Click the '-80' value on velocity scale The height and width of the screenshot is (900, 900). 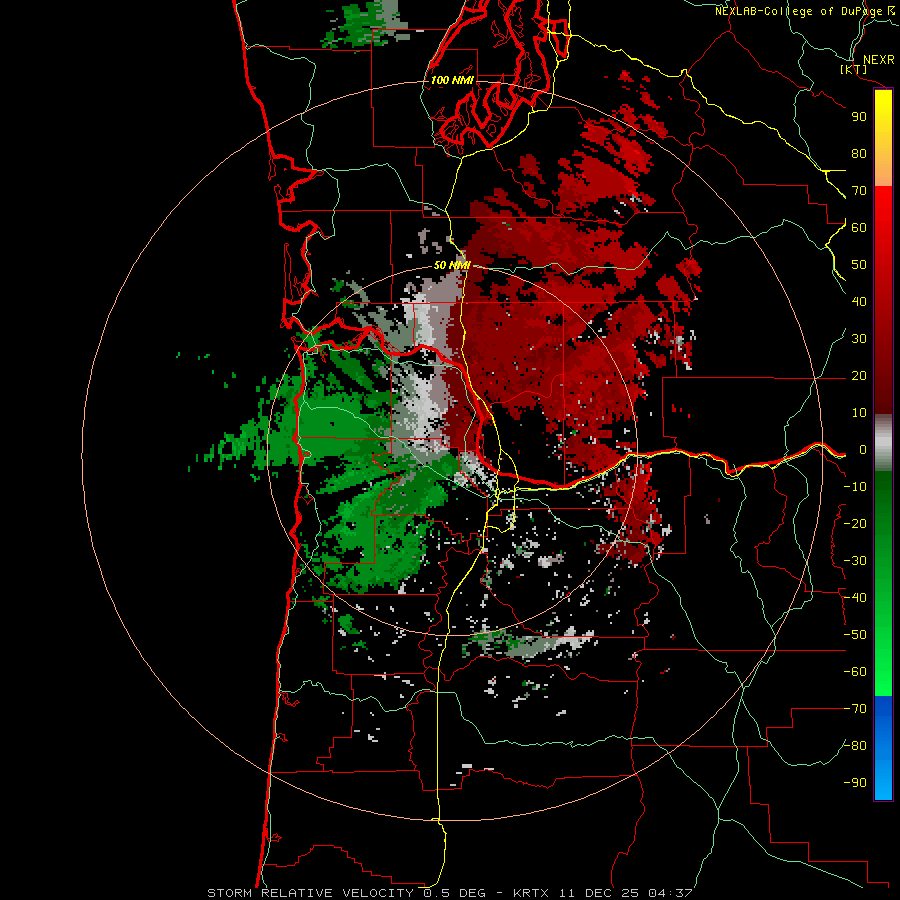(x=855, y=746)
